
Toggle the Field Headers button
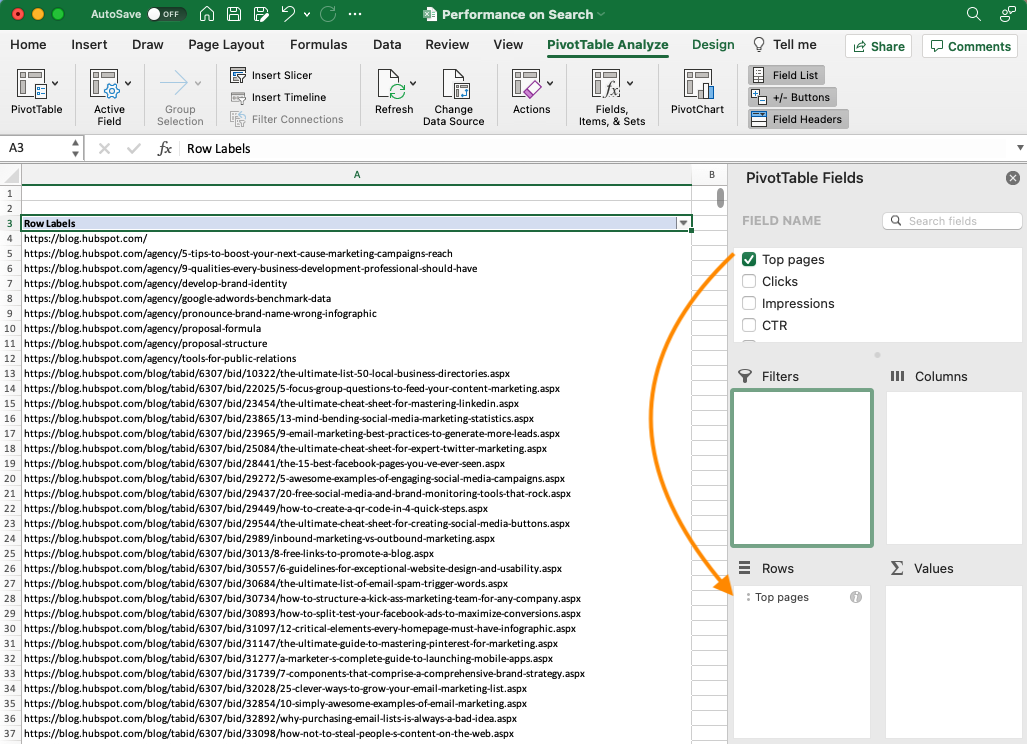point(797,118)
